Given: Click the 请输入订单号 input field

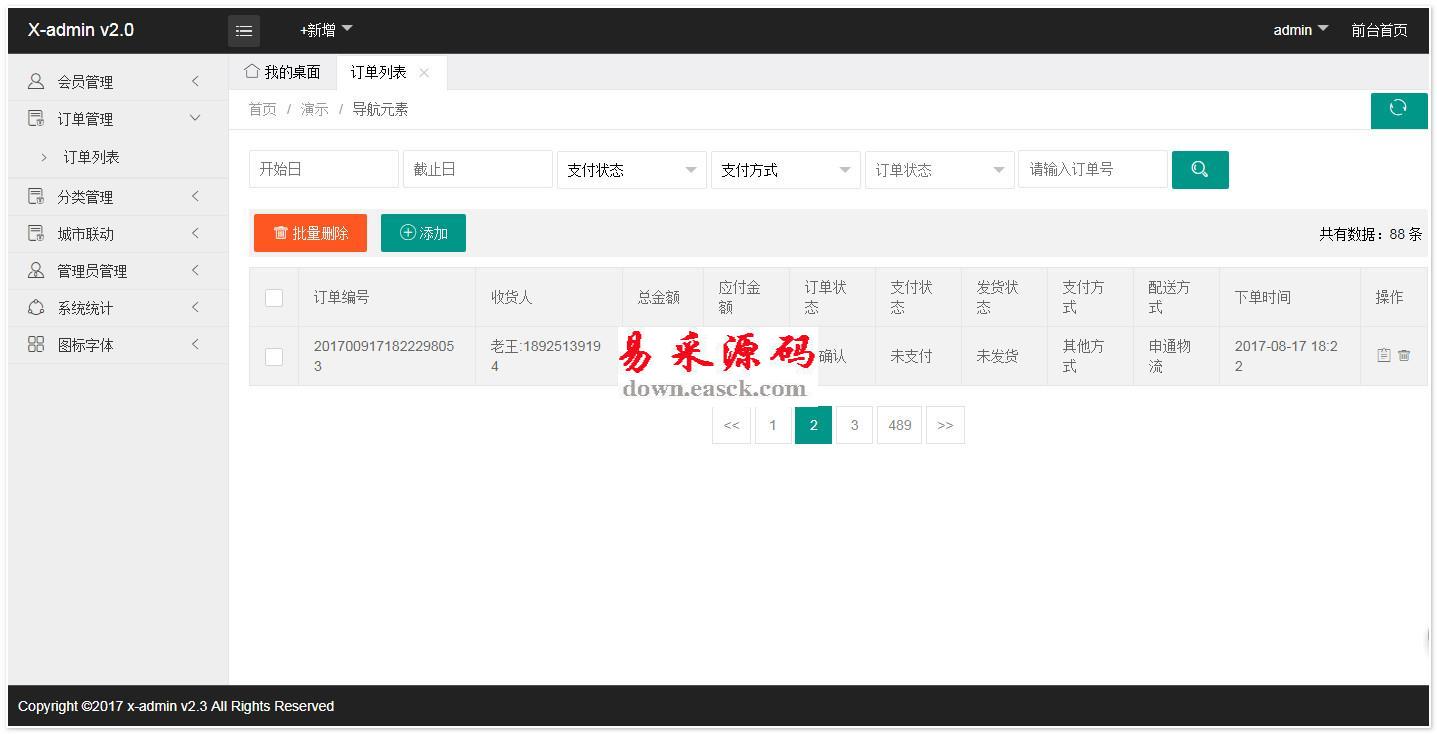Looking at the screenshot, I should click(1092, 170).
